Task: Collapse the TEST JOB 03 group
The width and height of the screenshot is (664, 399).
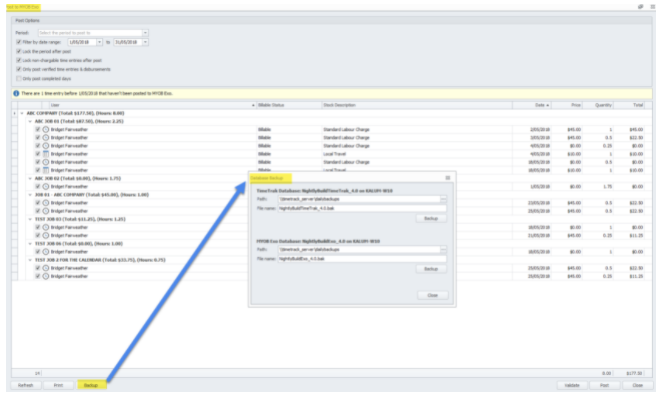Action: coord(30,219)
